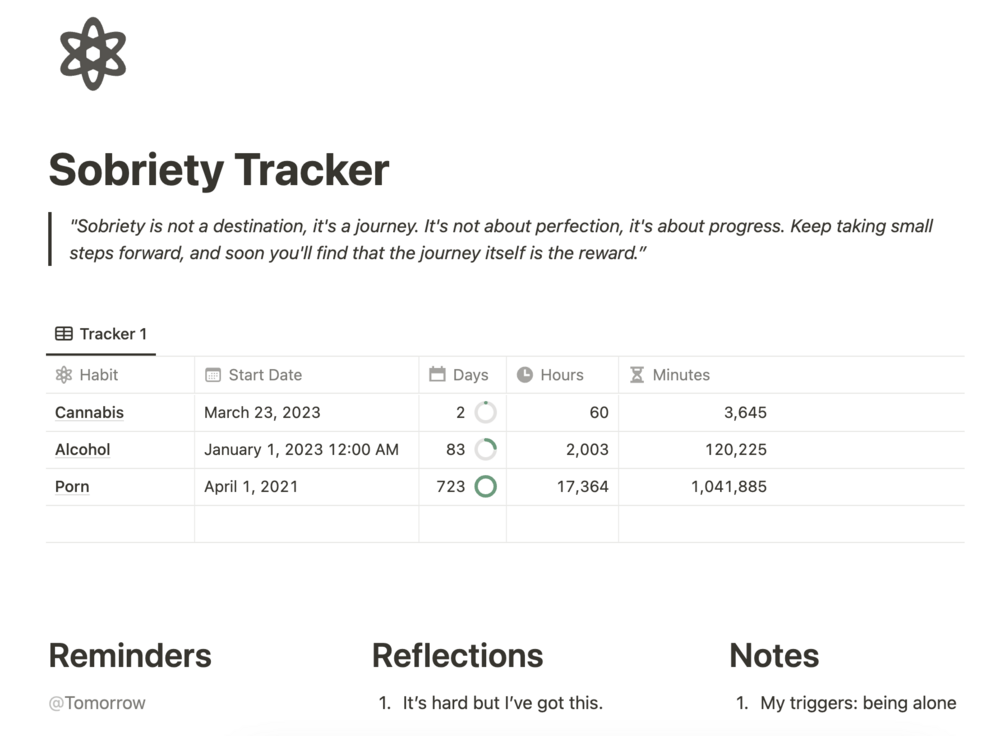Click the 'My triggers: being alone' note

858,703
